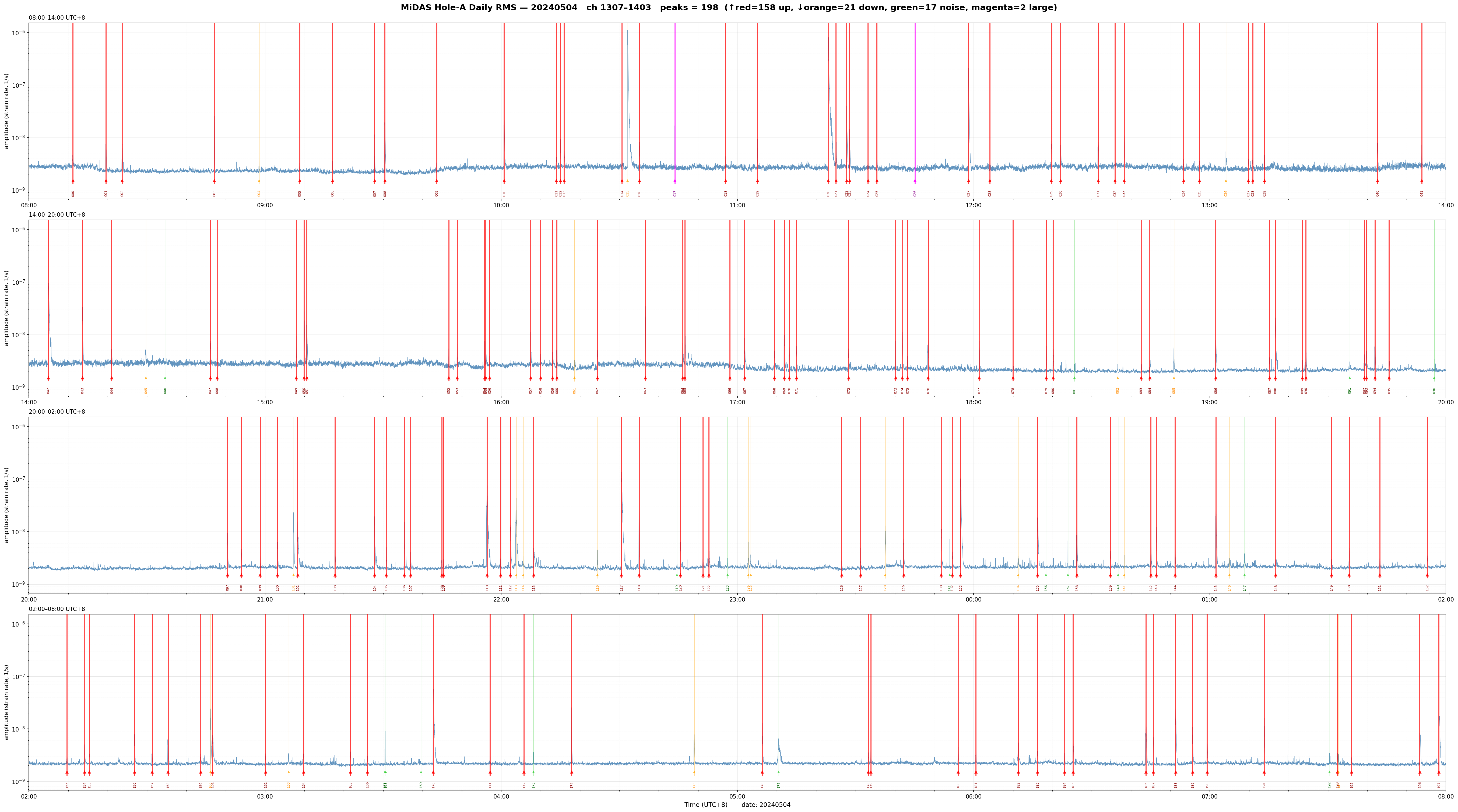Click the "02:00–08:00 UTC+8" panel title
Viewport: 1458px width, 812px height.
57,609
